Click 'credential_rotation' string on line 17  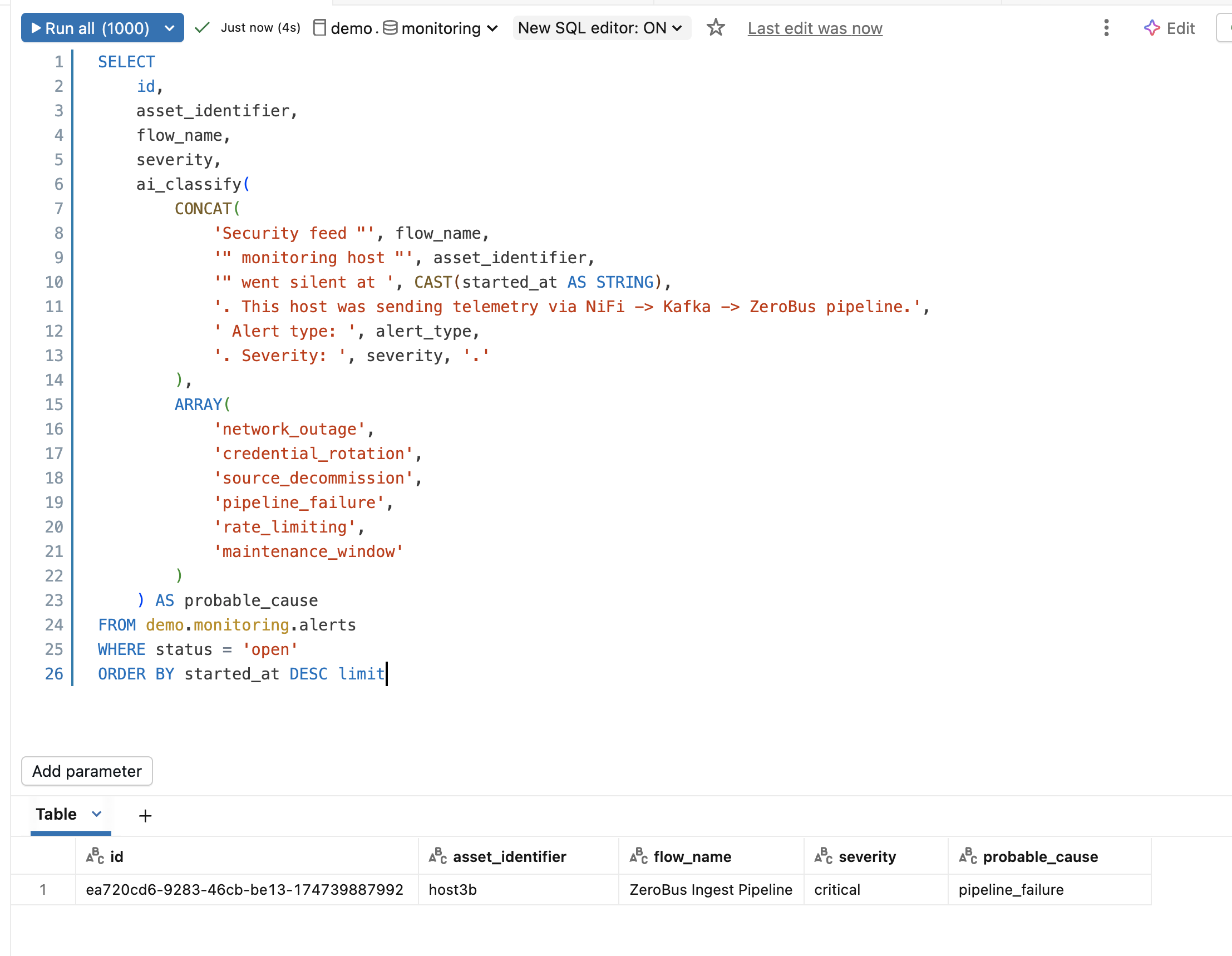pos(313,454)
